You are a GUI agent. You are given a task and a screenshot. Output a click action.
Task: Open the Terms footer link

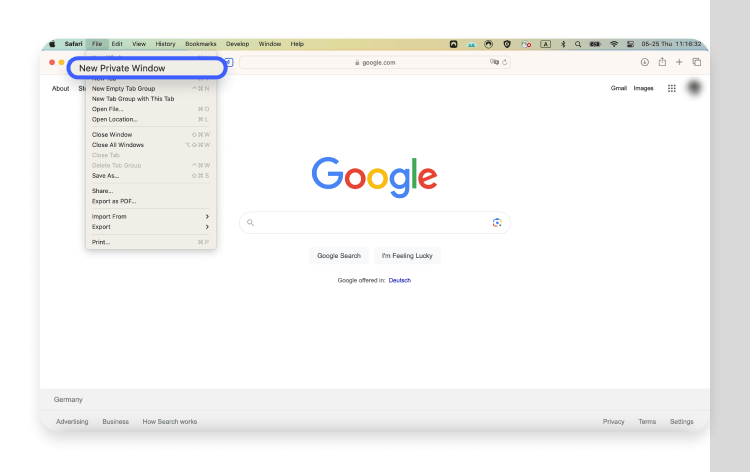pos(647,422)
